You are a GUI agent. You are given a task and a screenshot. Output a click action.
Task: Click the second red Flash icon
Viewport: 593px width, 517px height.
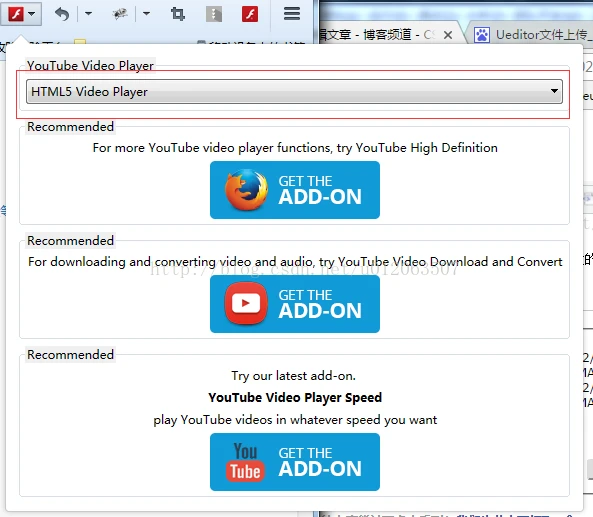click(250, 14)
